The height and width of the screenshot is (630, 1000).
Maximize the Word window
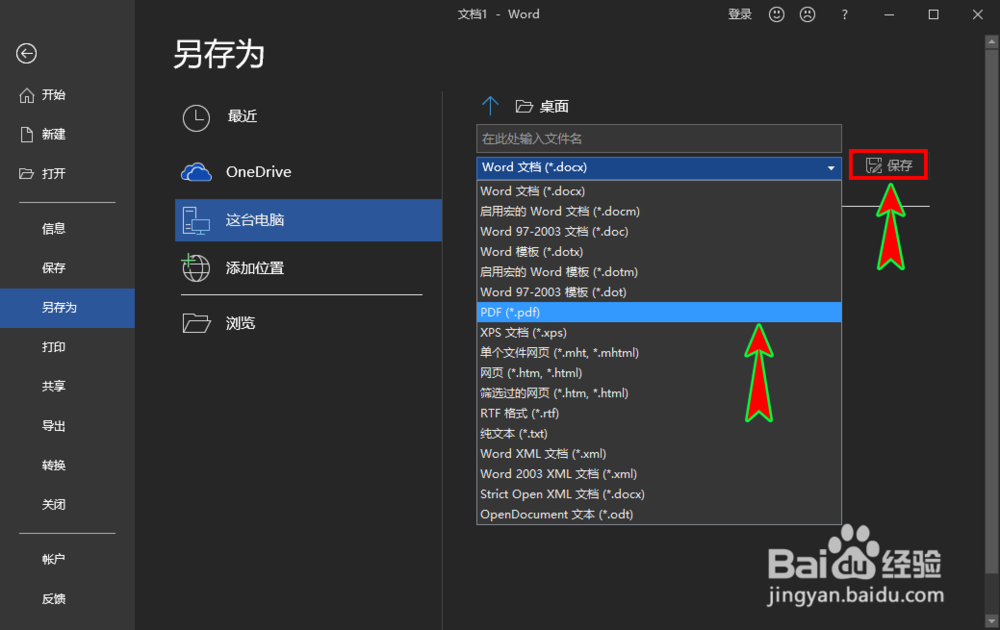point(933,14)
